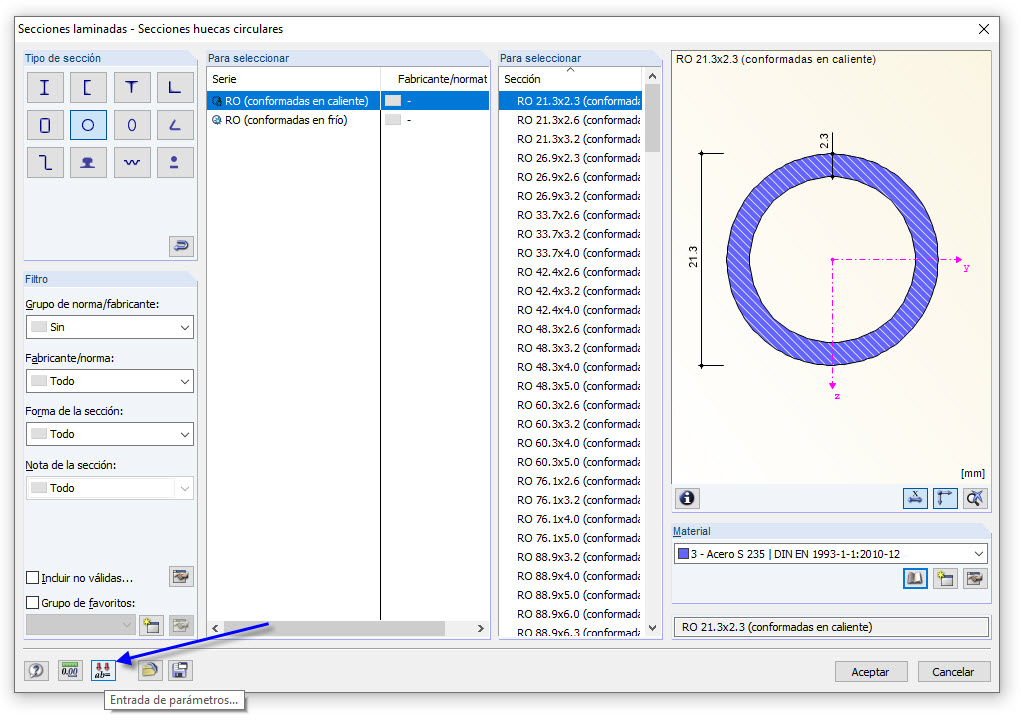Select the channel U-section type icon
Viewport: 1021px width, 721px height.
coord(88,87)
